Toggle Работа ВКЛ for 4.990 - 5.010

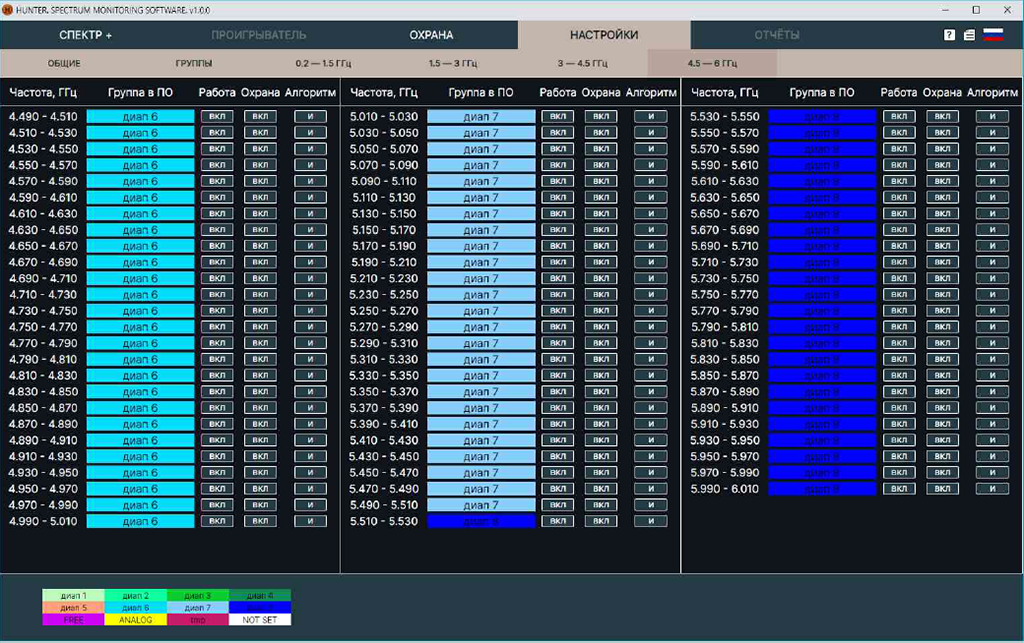(x=217, y=521)
